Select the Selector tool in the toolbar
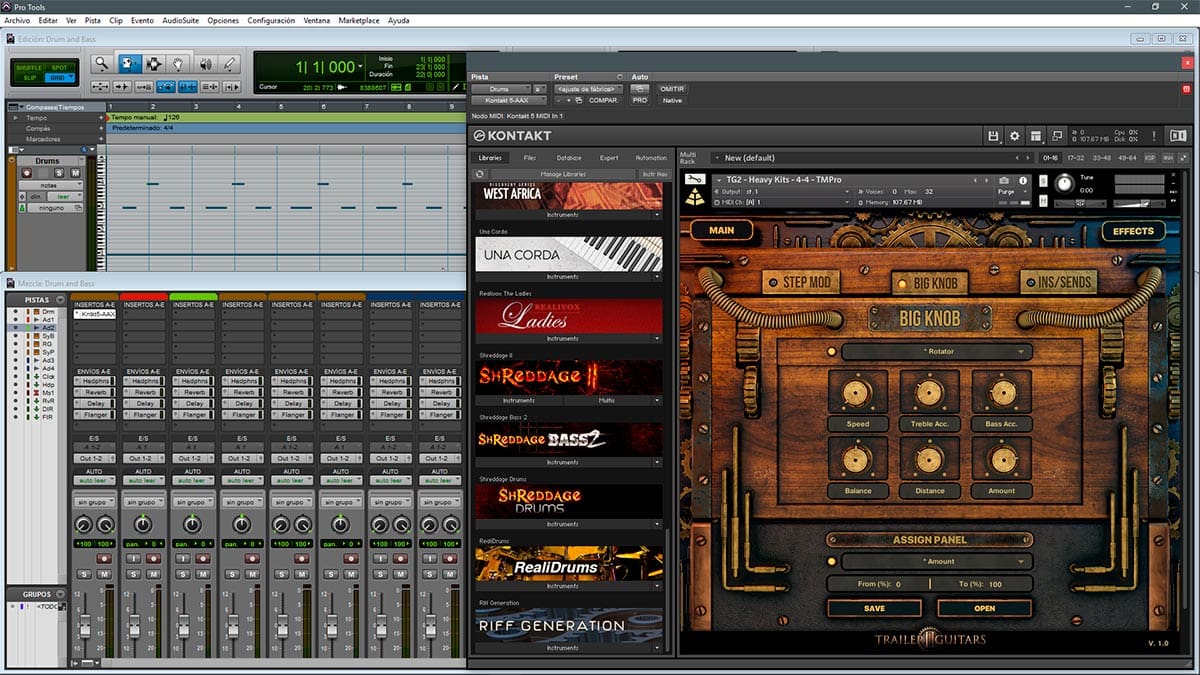This screenshot has height=675, width=1200. pyautogui.click(x=154, y=63)
